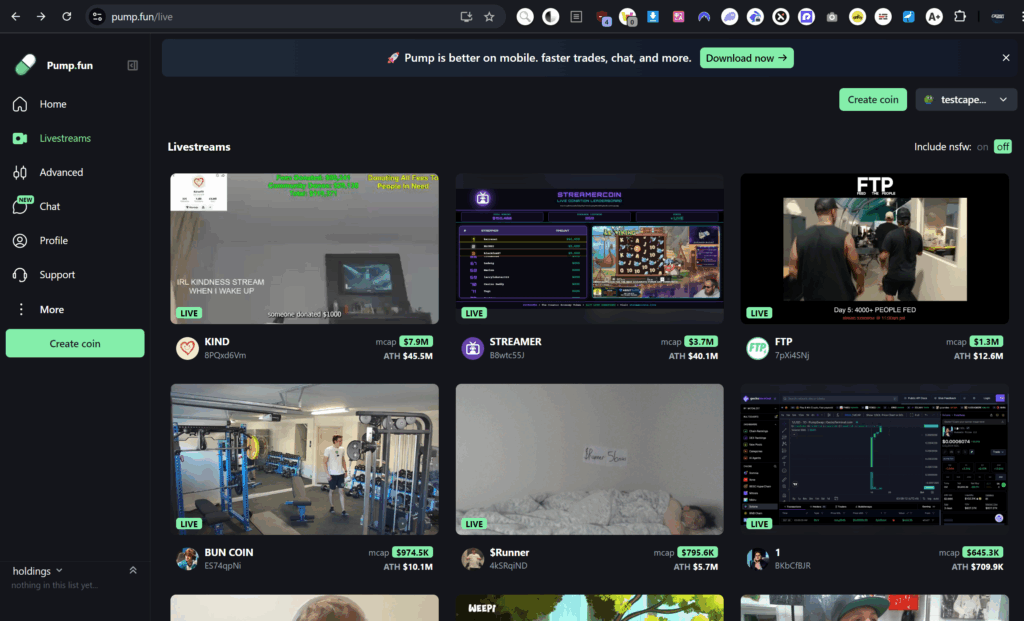1024x621 pixels.
Task: Click the browser back arrow
Action: (x=16, y=16)
